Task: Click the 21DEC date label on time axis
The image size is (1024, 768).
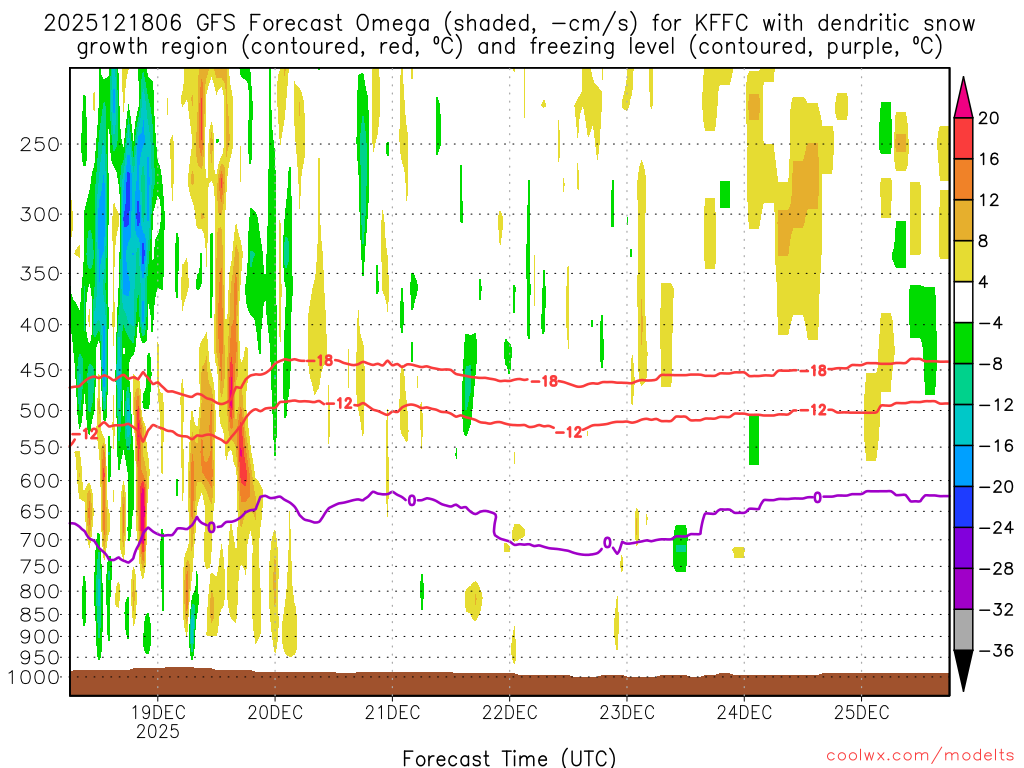Action: coord(392,712)
